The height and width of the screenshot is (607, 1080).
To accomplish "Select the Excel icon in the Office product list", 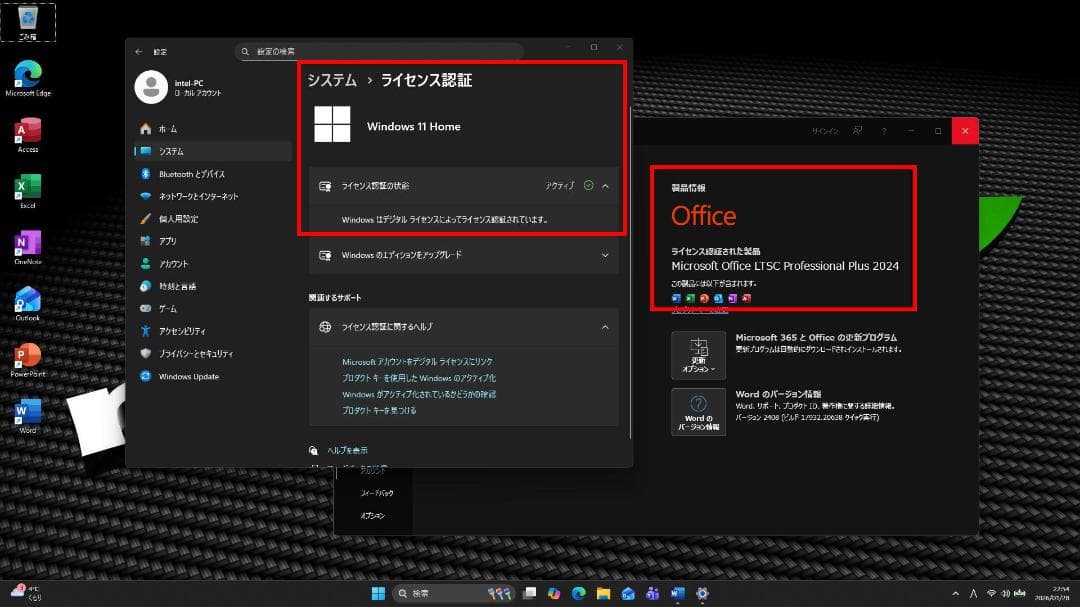I will point(690,297).
